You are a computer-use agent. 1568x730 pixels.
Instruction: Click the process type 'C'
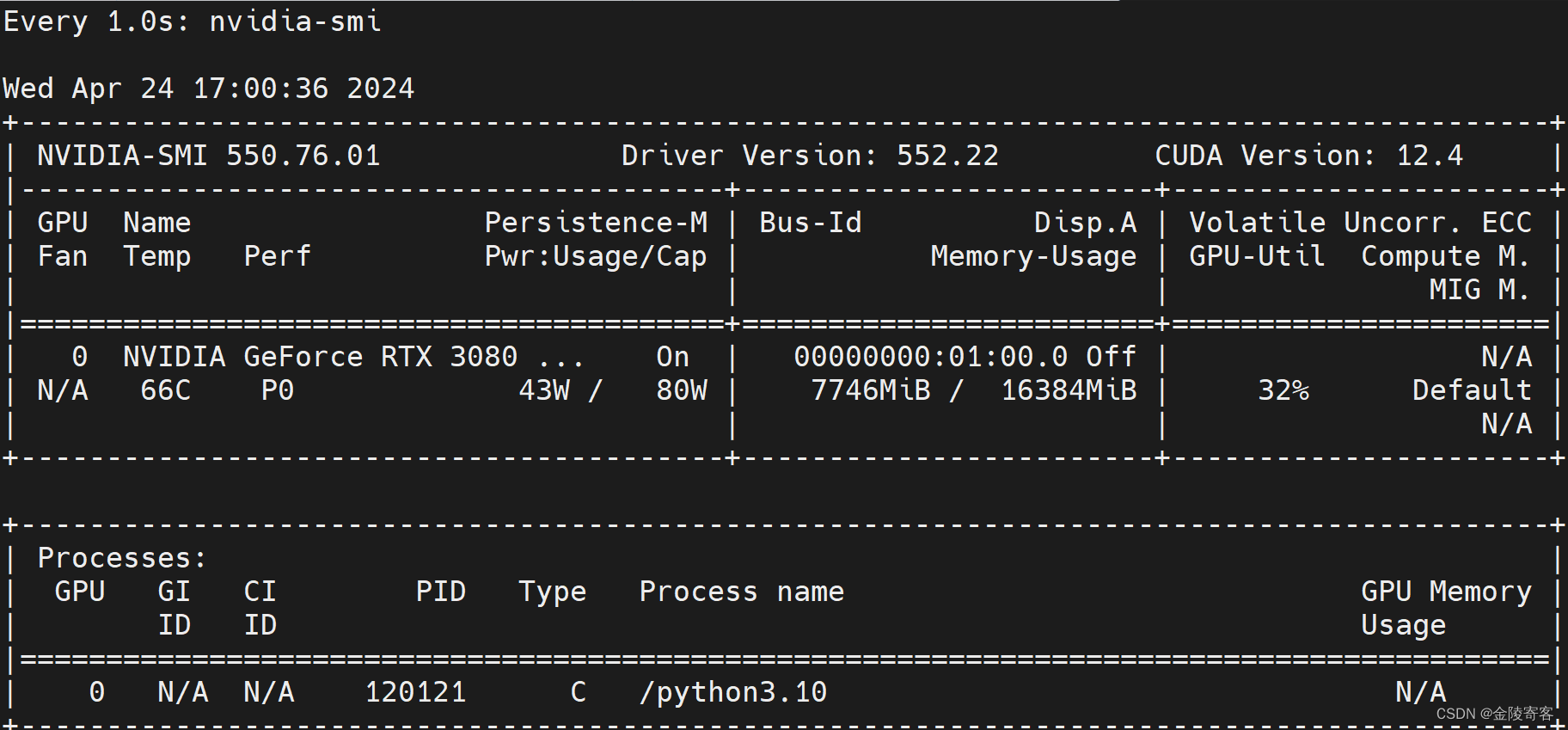click(579, 691)
